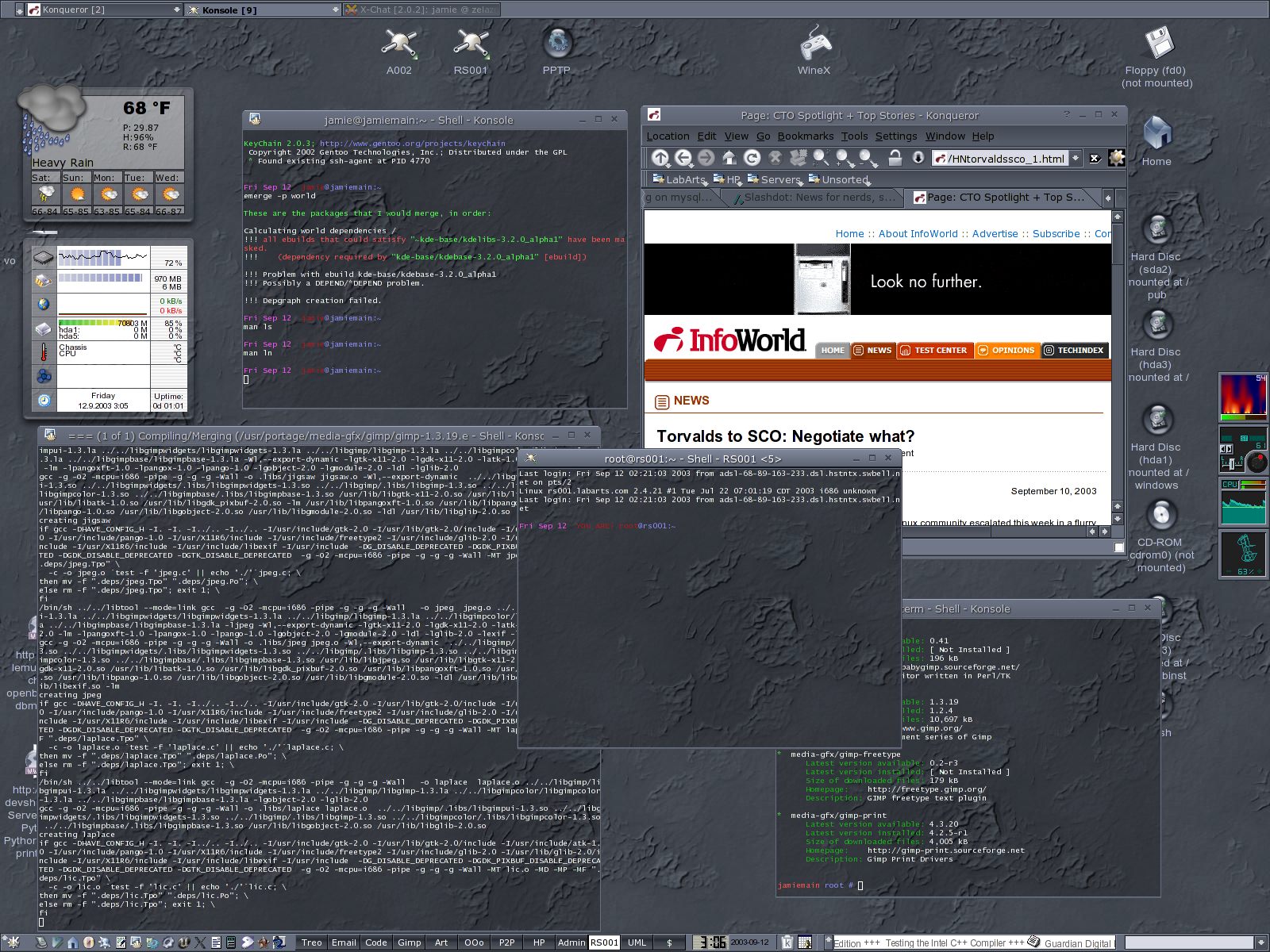Image resolution: width=1270 pixels, height=952 pixels.
Task: Open the Konsole [9] taskbar group dropdown
Action: tap(335, 10)
